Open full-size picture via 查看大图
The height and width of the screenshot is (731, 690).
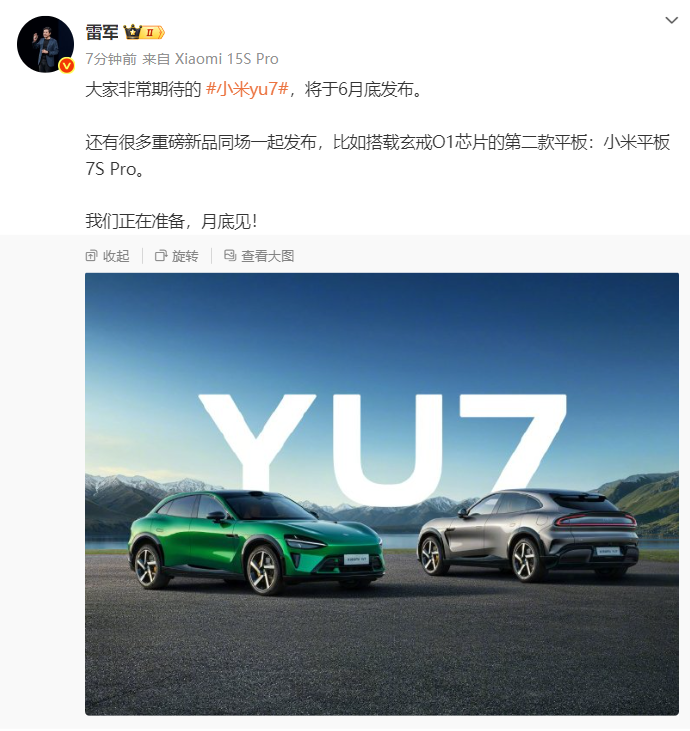(x=259, y=256)
